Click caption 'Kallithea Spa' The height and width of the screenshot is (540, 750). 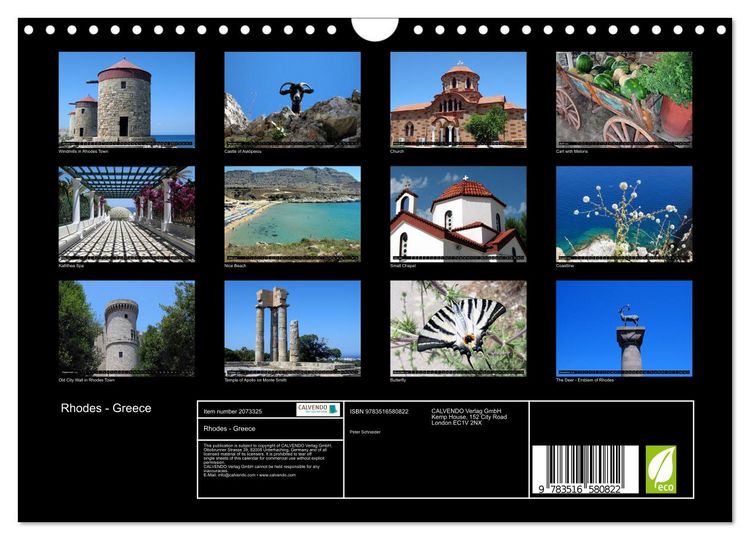(x=71, y=265)
